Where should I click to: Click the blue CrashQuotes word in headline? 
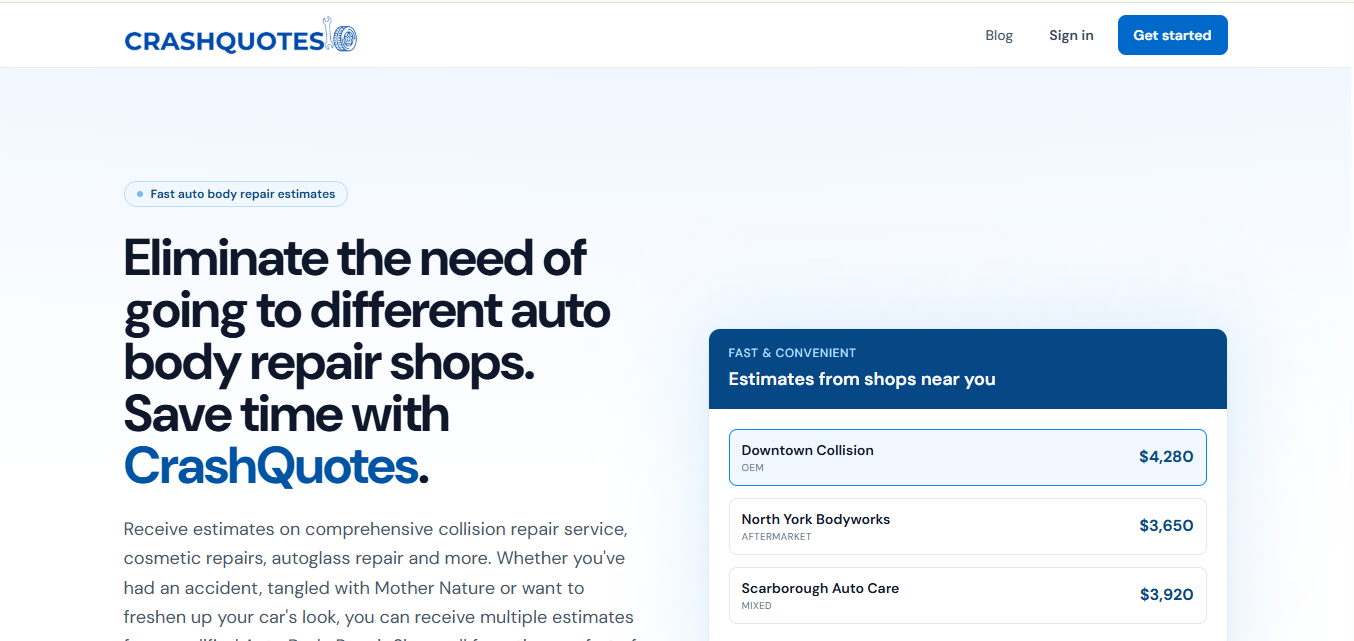pos(270,465)
